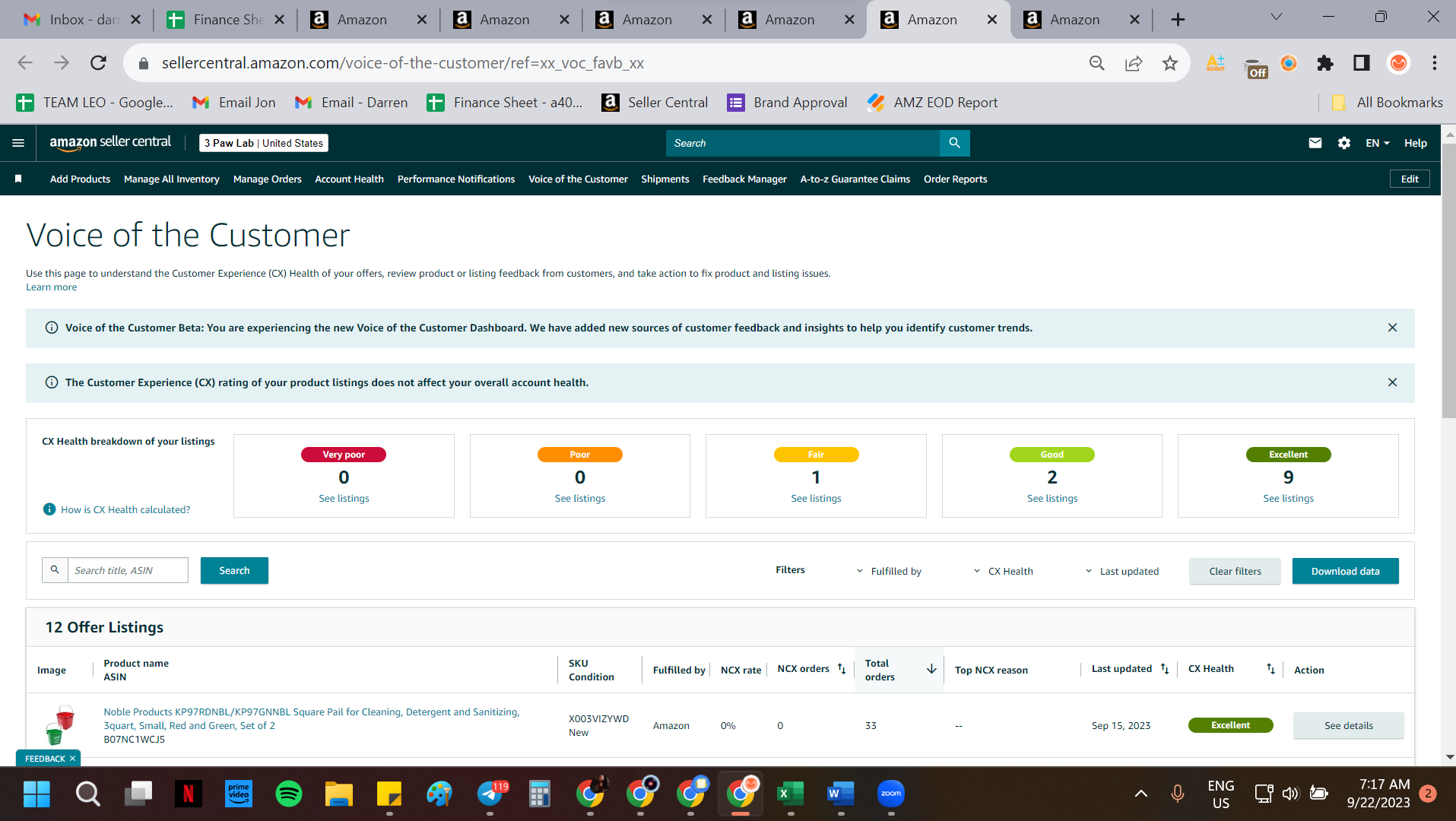1456x821 pixels.
Task: Dismiss the Voice of the Customer Beta banner
Action: click(x=1392, y=328)
